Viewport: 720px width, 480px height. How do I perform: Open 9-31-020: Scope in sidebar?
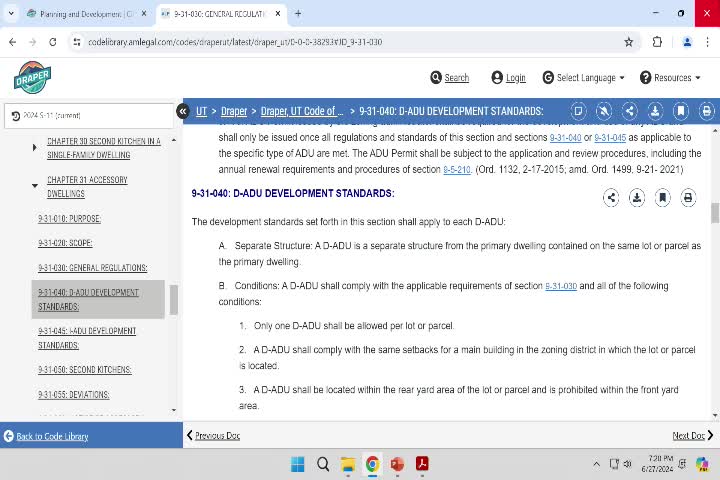pyautogui.click(x=65, y=243)
